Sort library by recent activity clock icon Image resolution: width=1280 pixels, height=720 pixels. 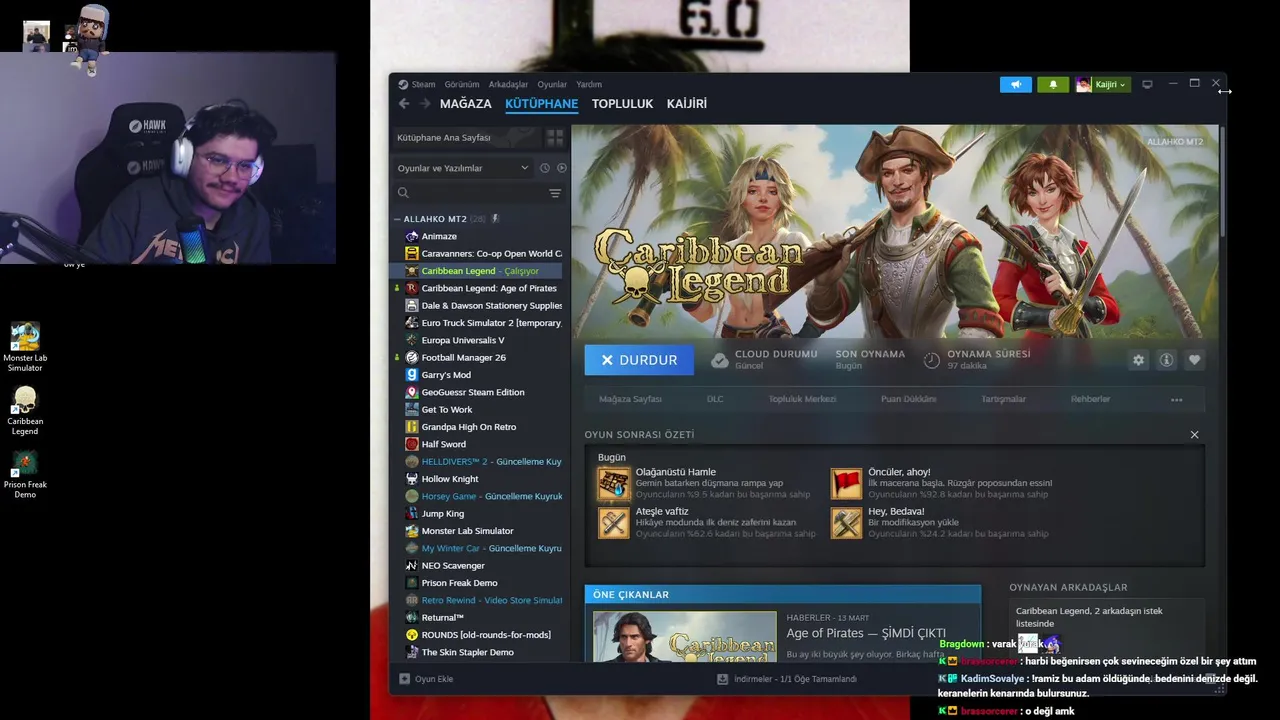545,168
